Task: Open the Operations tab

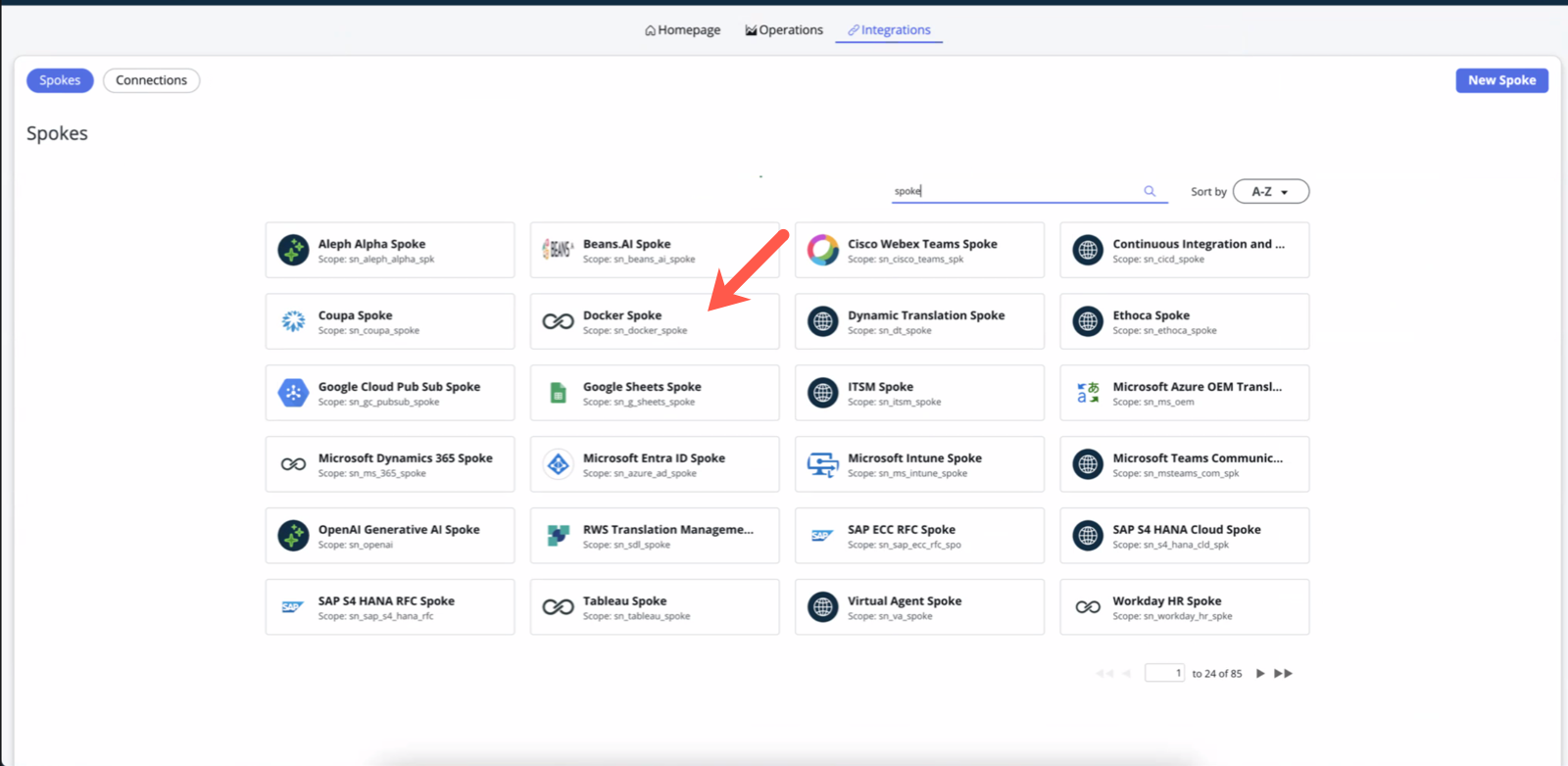Action: (x=784, y=30)
